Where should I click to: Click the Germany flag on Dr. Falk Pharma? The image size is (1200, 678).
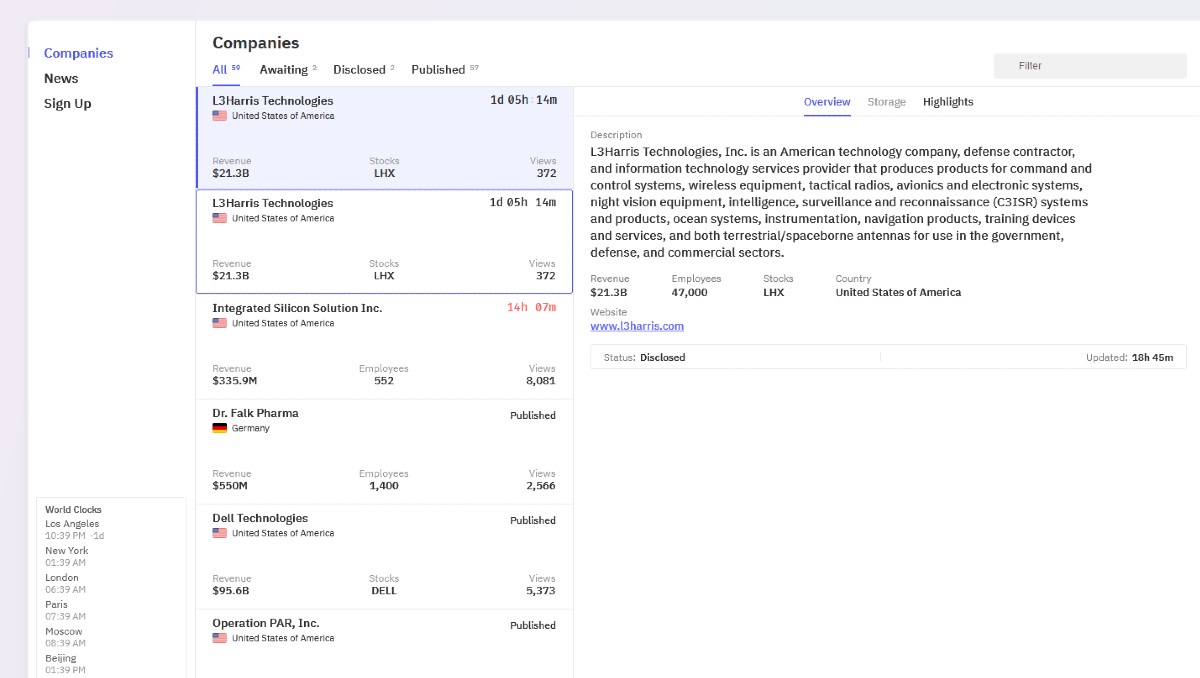point(219,428)
